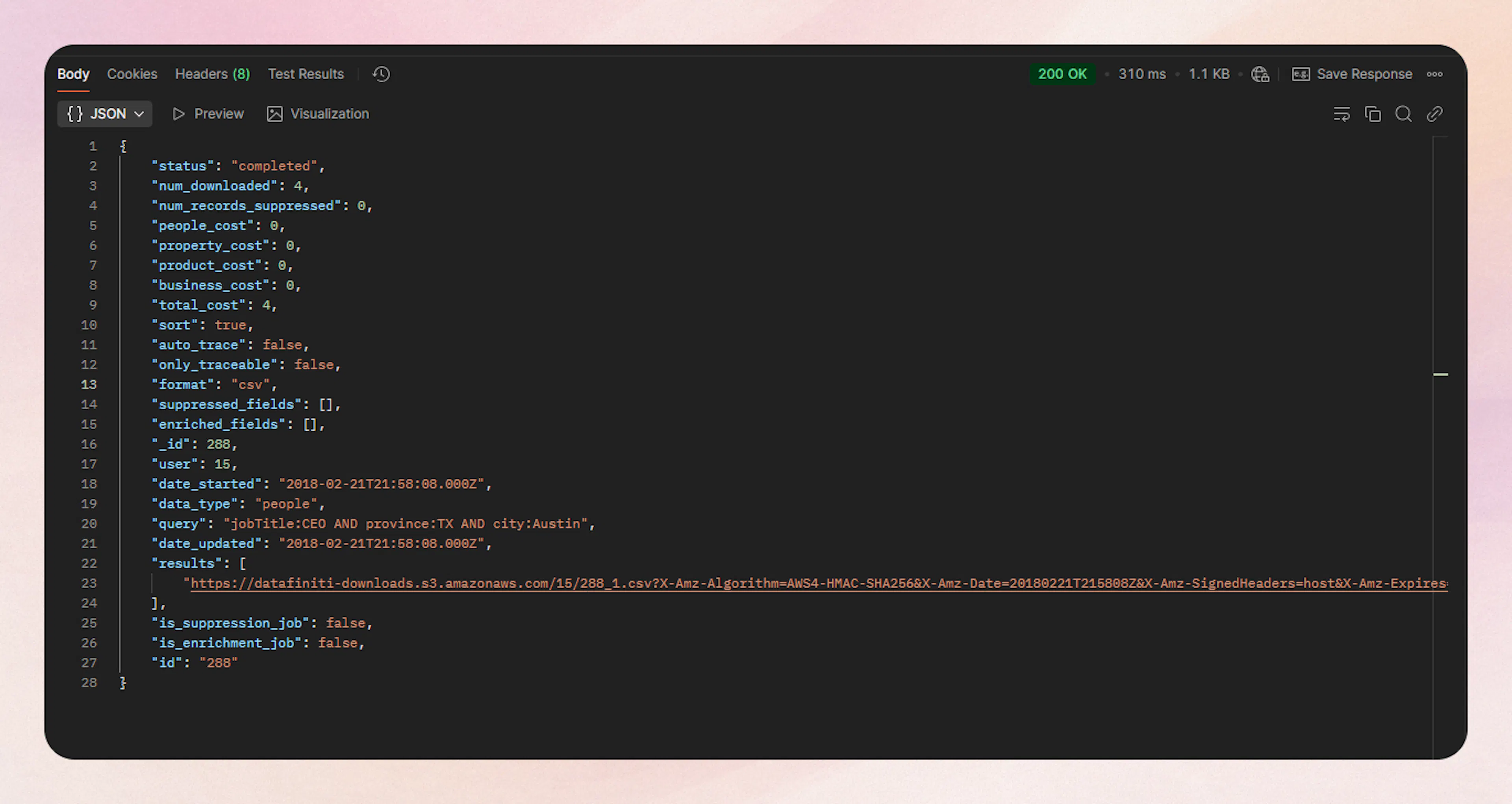This screenshot has height=804, width=1512.
Task: Expand the response body language selector chevron
Action: coord(140,114)
